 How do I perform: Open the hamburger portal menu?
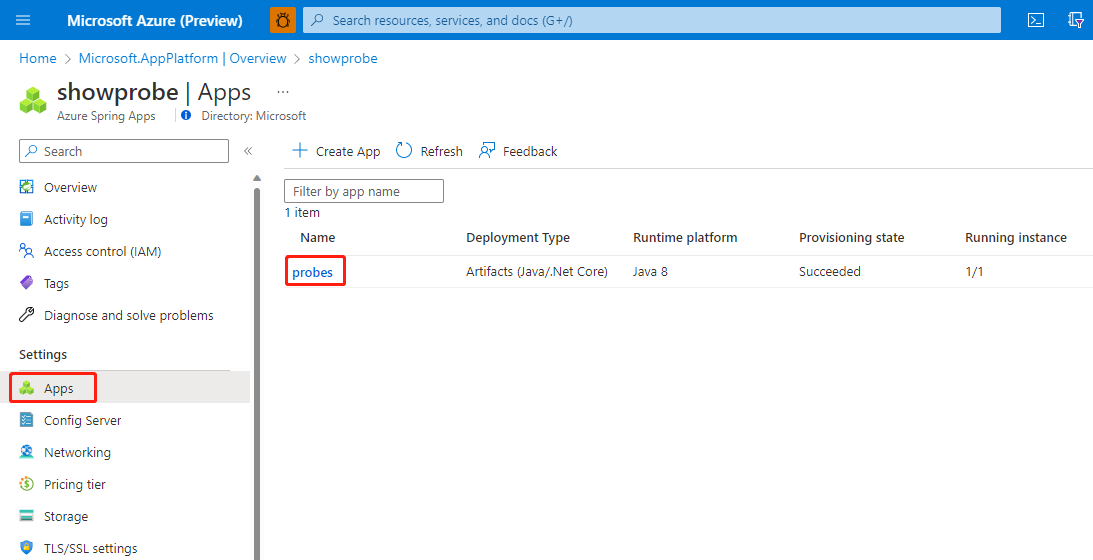point(23,20)
